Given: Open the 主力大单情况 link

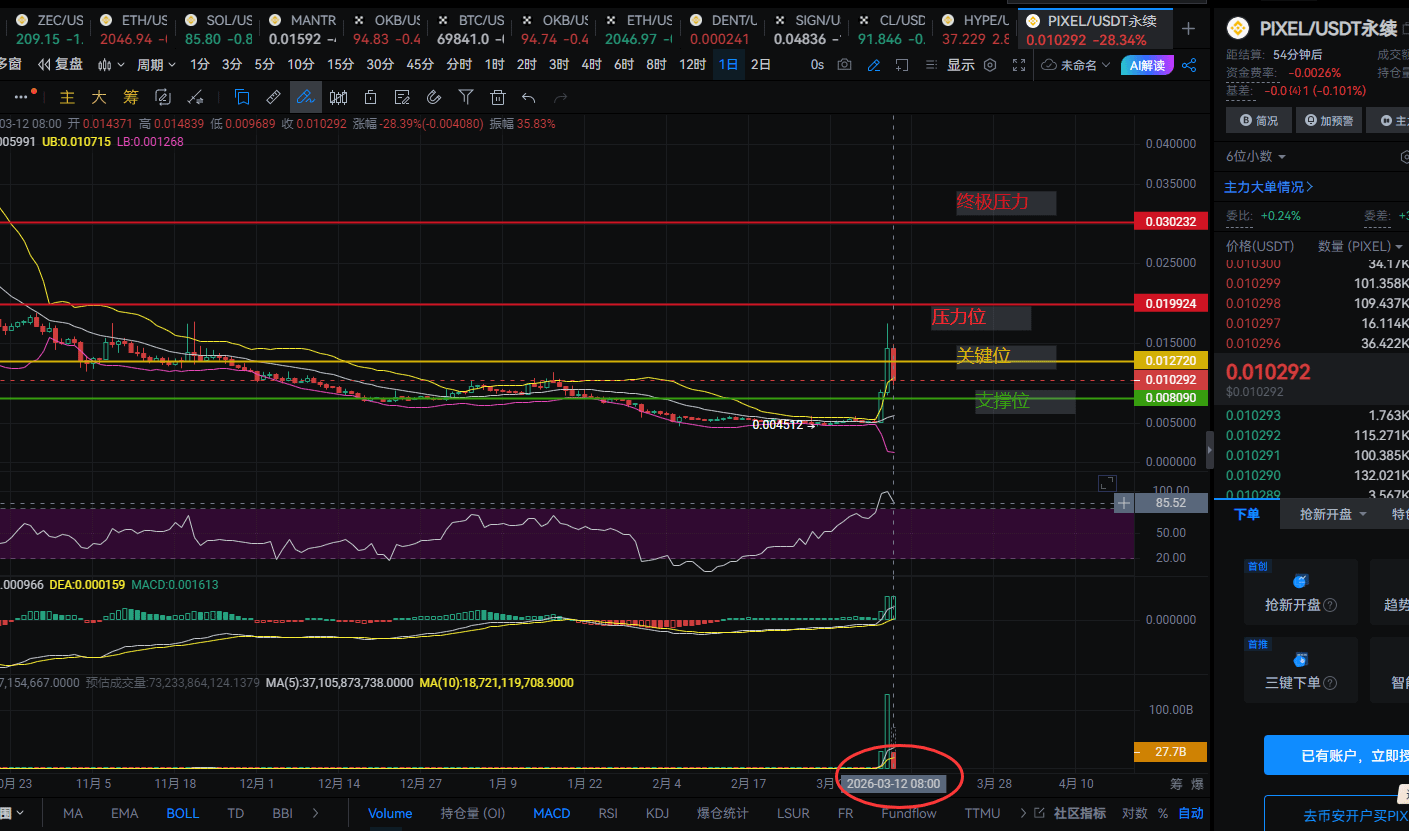Looking at the screenshot, I should (x=1269, y=187).
